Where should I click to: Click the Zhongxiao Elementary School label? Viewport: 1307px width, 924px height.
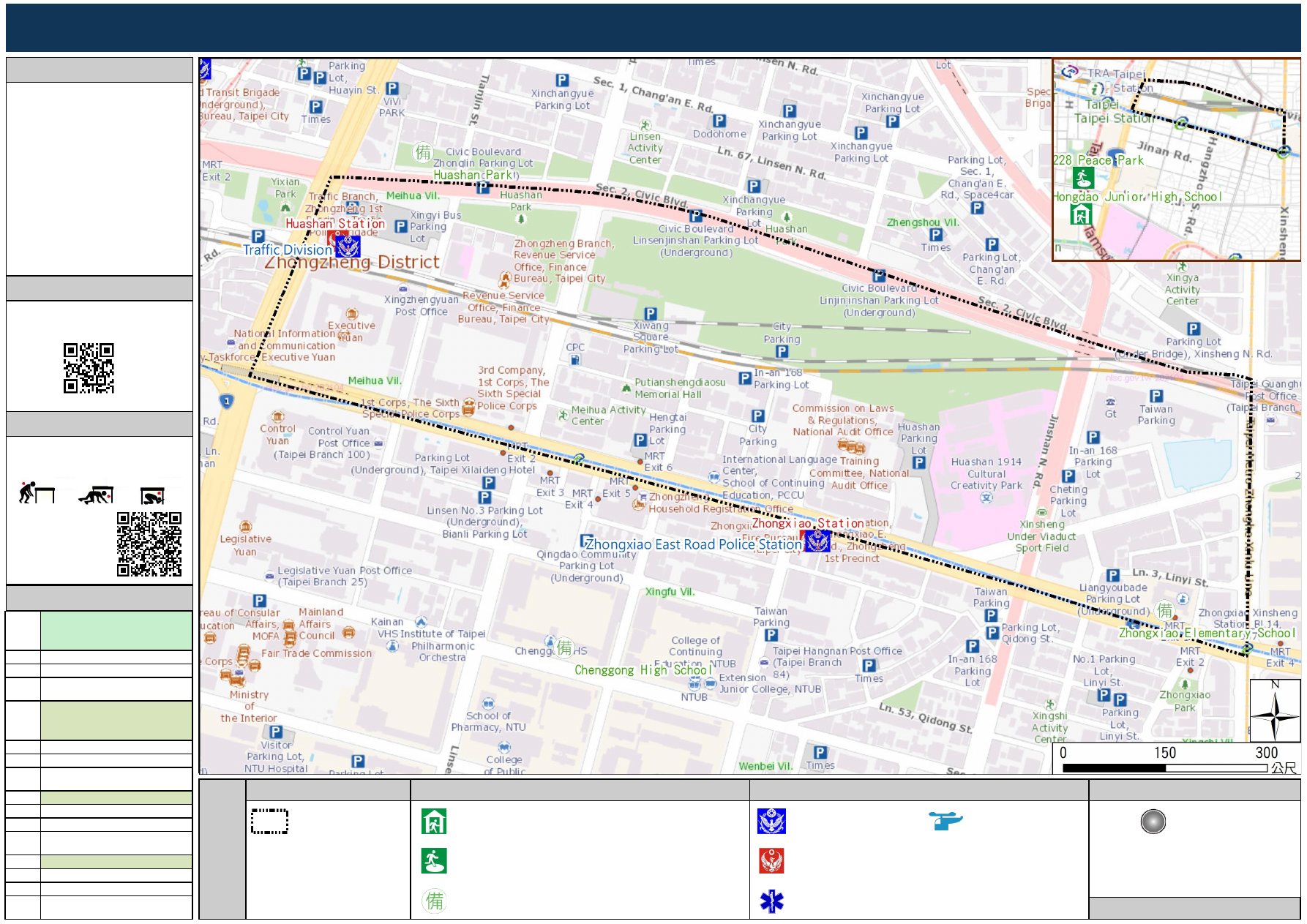(1207, 633)
